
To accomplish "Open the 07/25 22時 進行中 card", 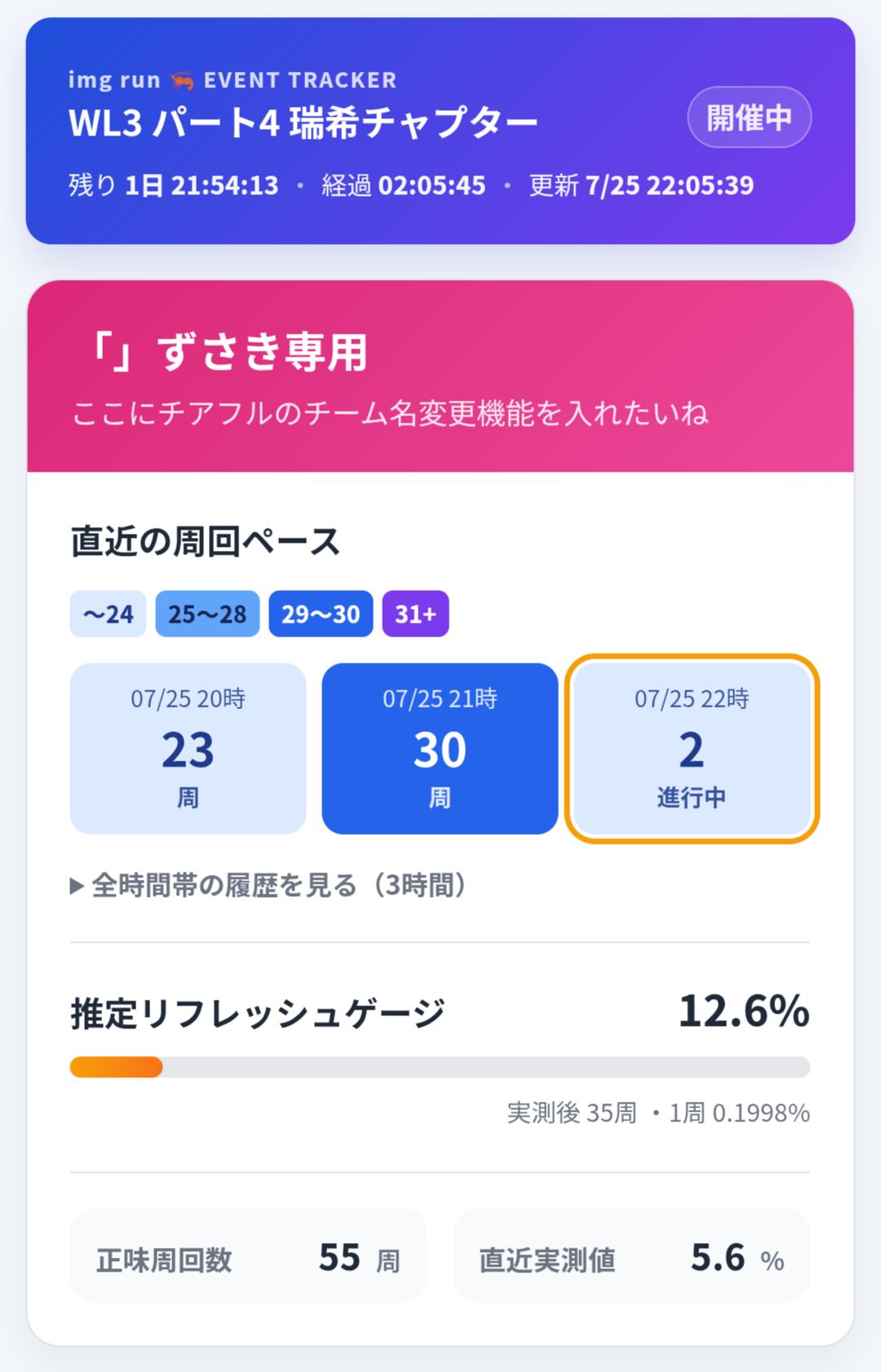I will [692, 748].
